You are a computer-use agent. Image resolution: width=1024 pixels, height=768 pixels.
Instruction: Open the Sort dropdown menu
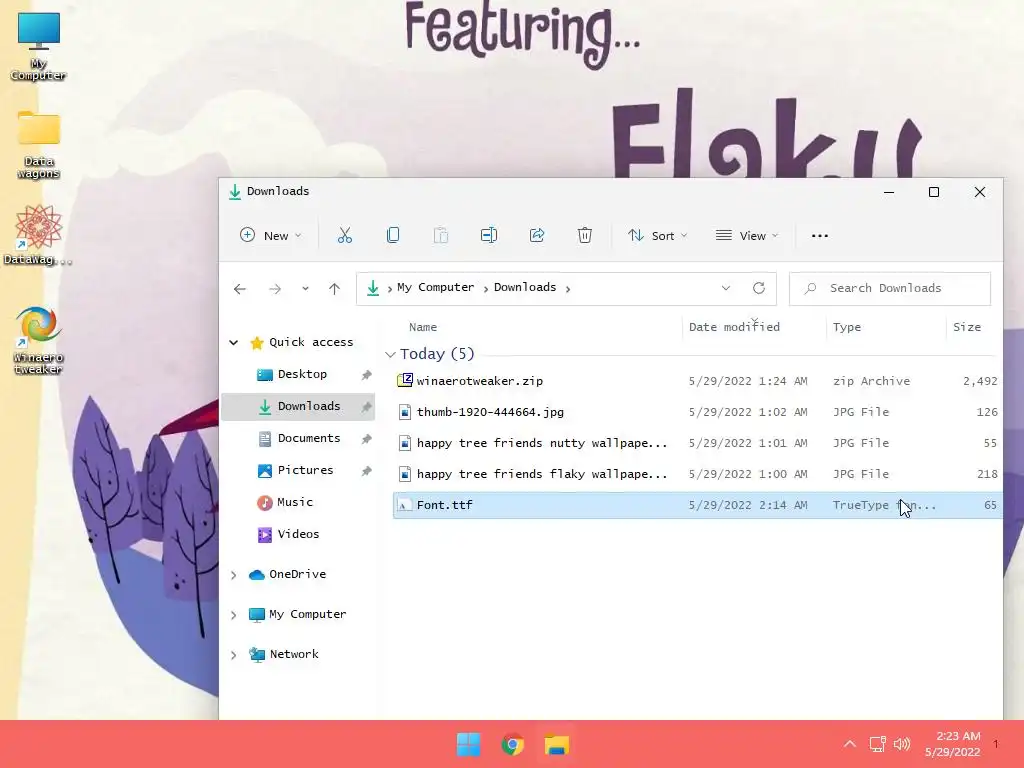[x=658, y=236]
